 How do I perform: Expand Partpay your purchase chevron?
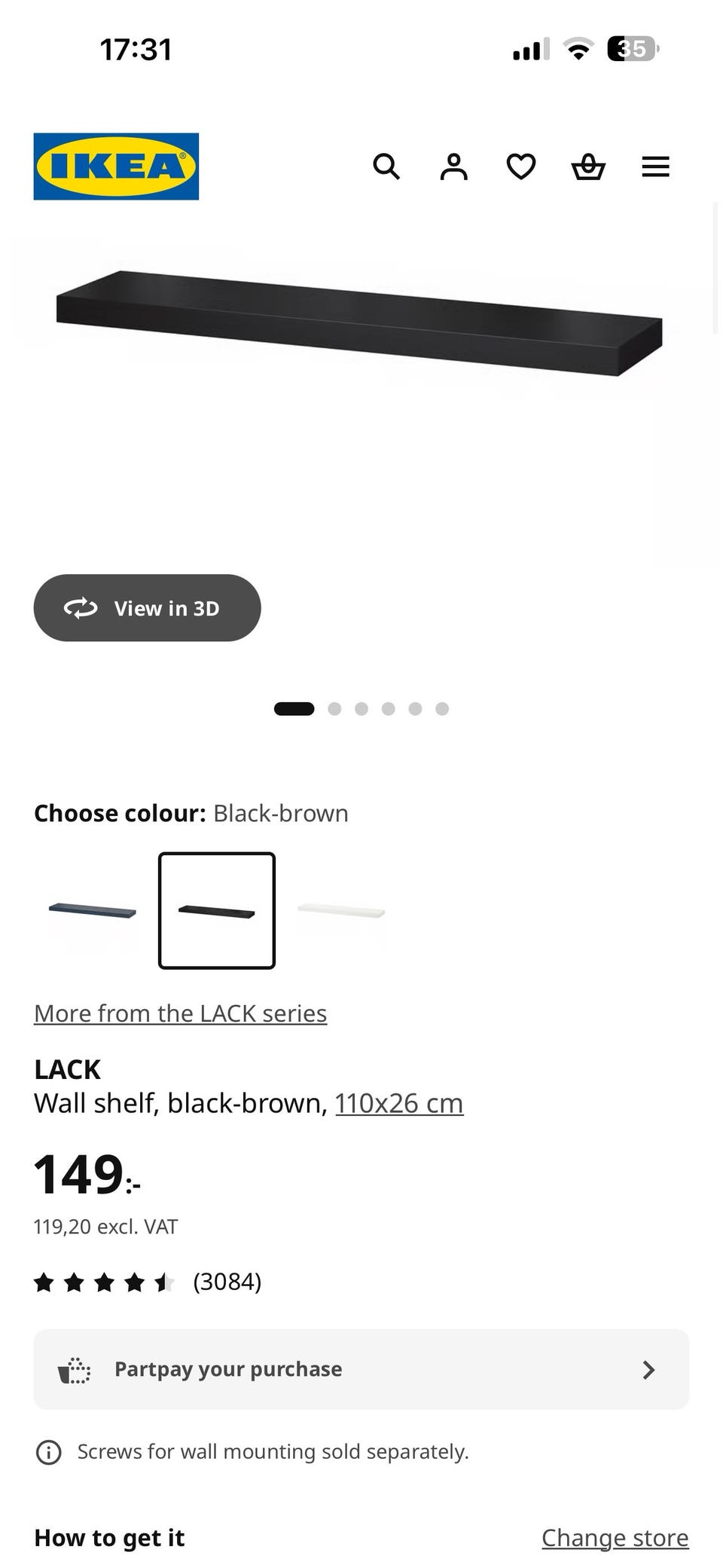click(x=648, y=1370)
